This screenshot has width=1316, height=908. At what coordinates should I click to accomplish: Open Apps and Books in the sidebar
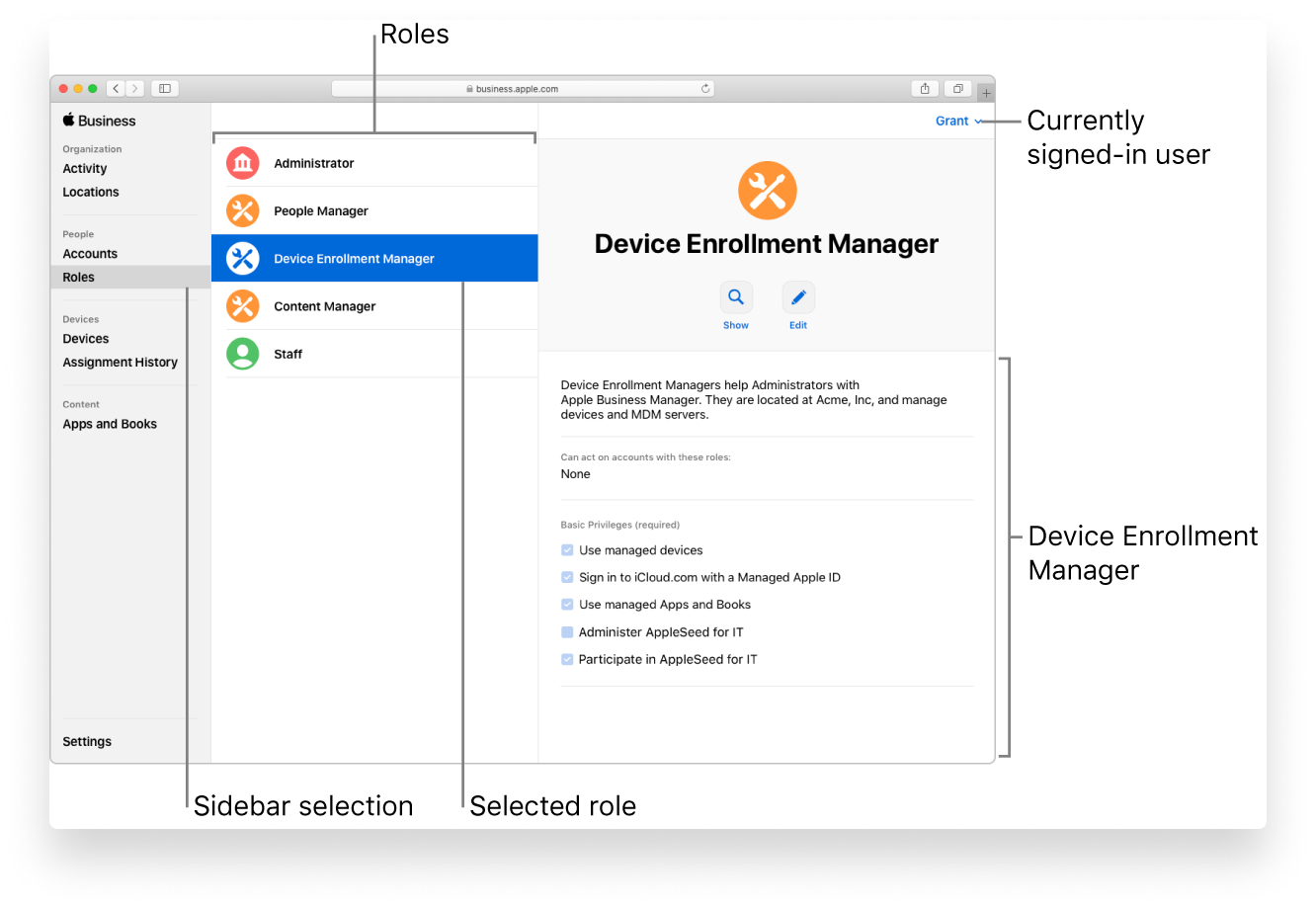pos(110,424)
